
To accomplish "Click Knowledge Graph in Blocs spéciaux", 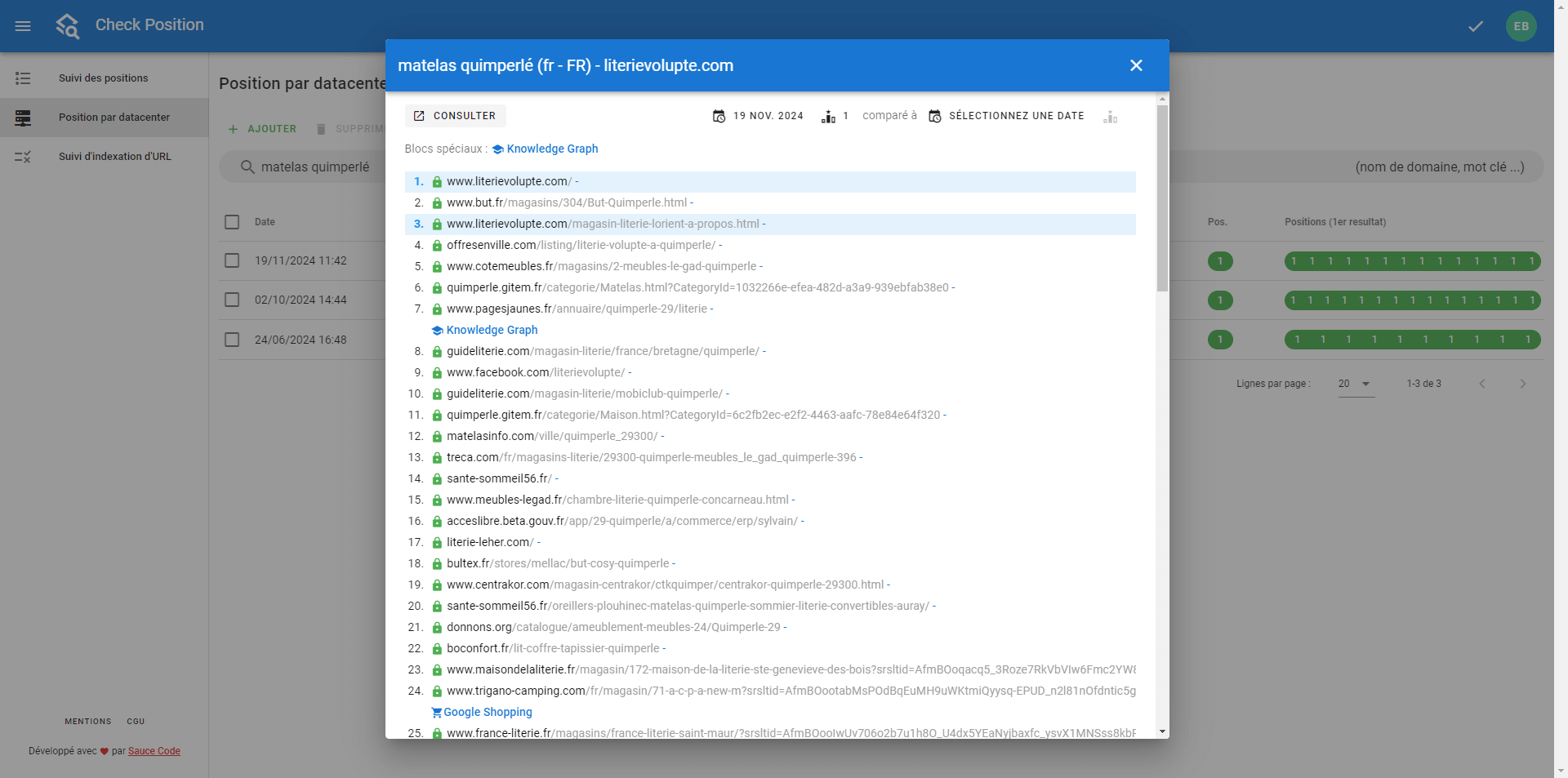I will coord(545,149).
